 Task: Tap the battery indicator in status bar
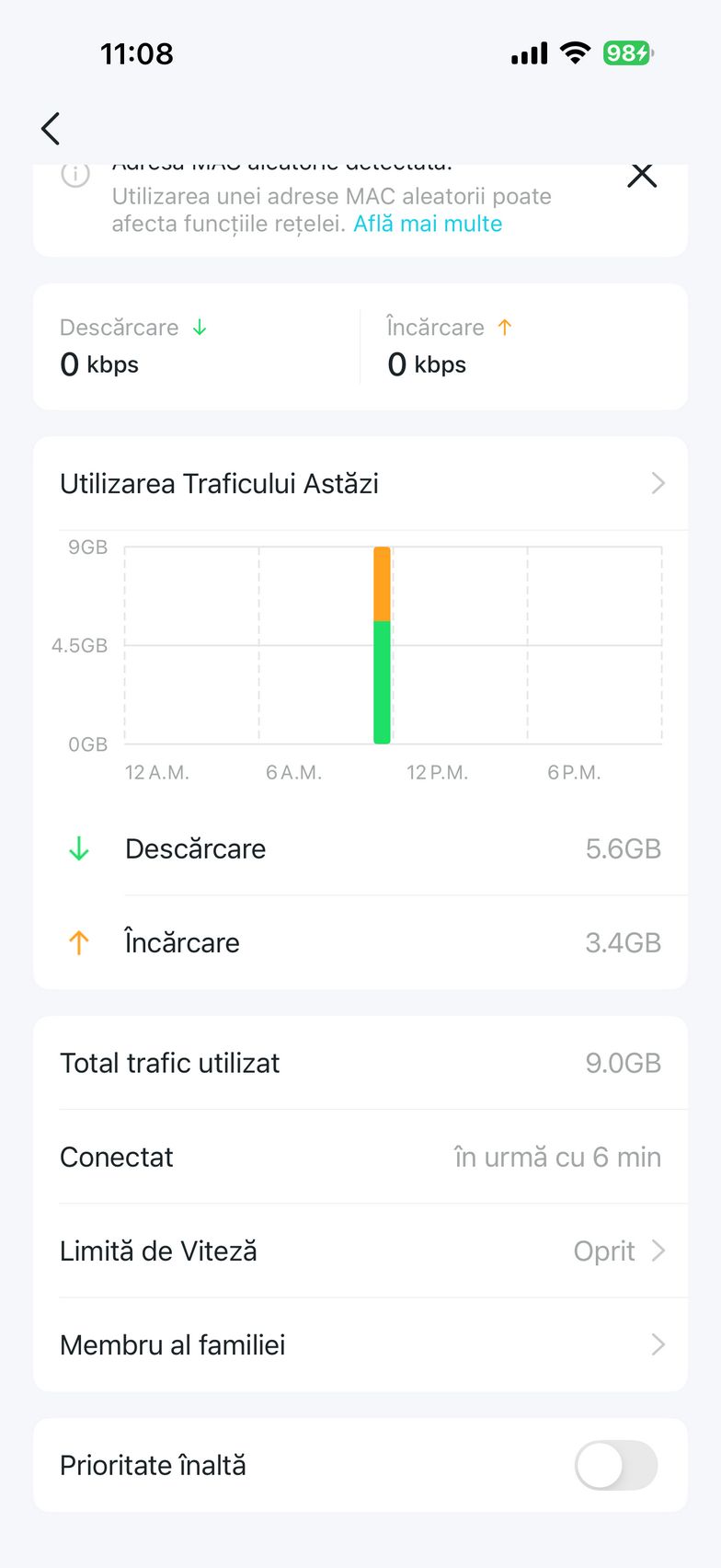pos(627,53)
